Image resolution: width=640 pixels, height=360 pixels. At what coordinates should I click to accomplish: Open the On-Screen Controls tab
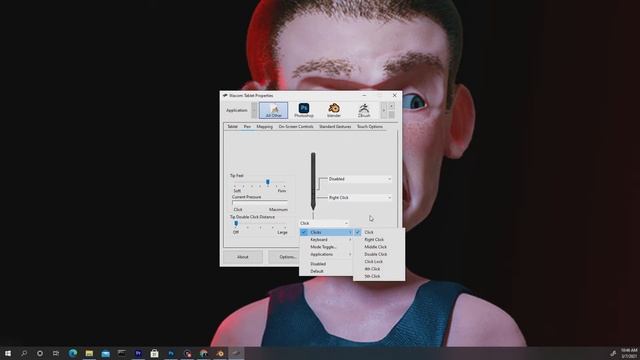[296, 127]
